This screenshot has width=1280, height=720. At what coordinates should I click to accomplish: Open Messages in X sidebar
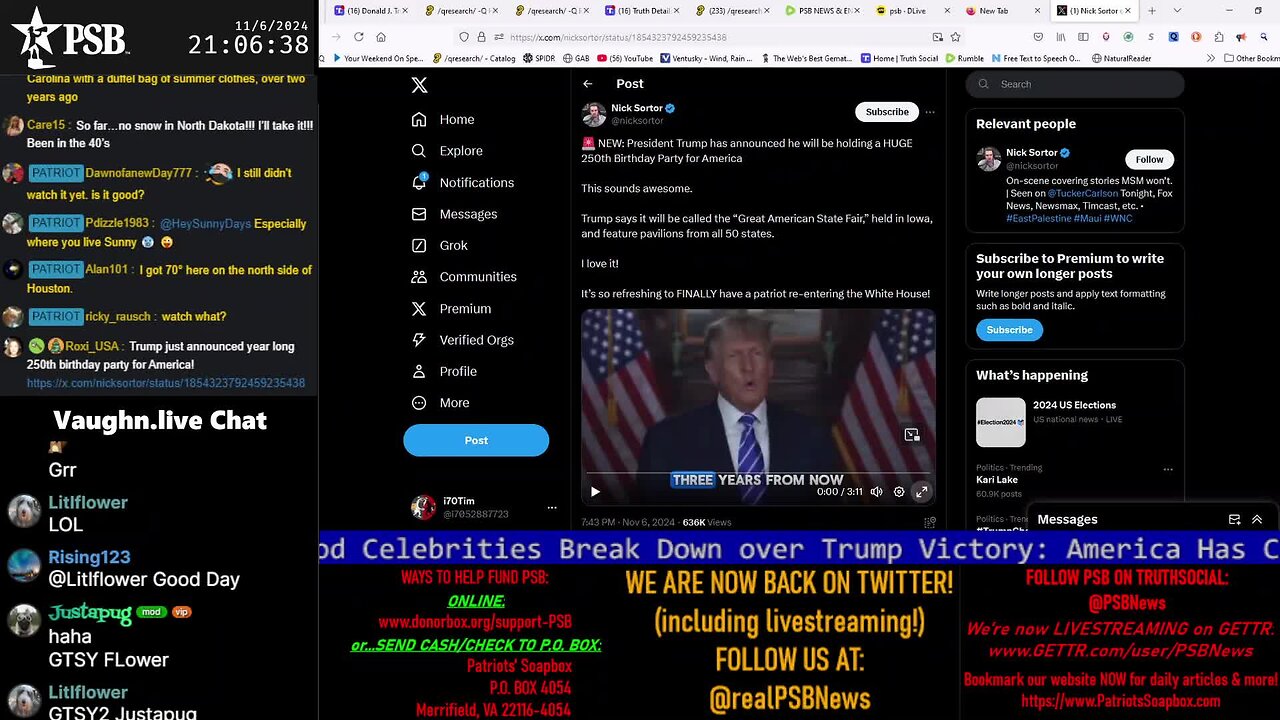[x=454, y=214]
